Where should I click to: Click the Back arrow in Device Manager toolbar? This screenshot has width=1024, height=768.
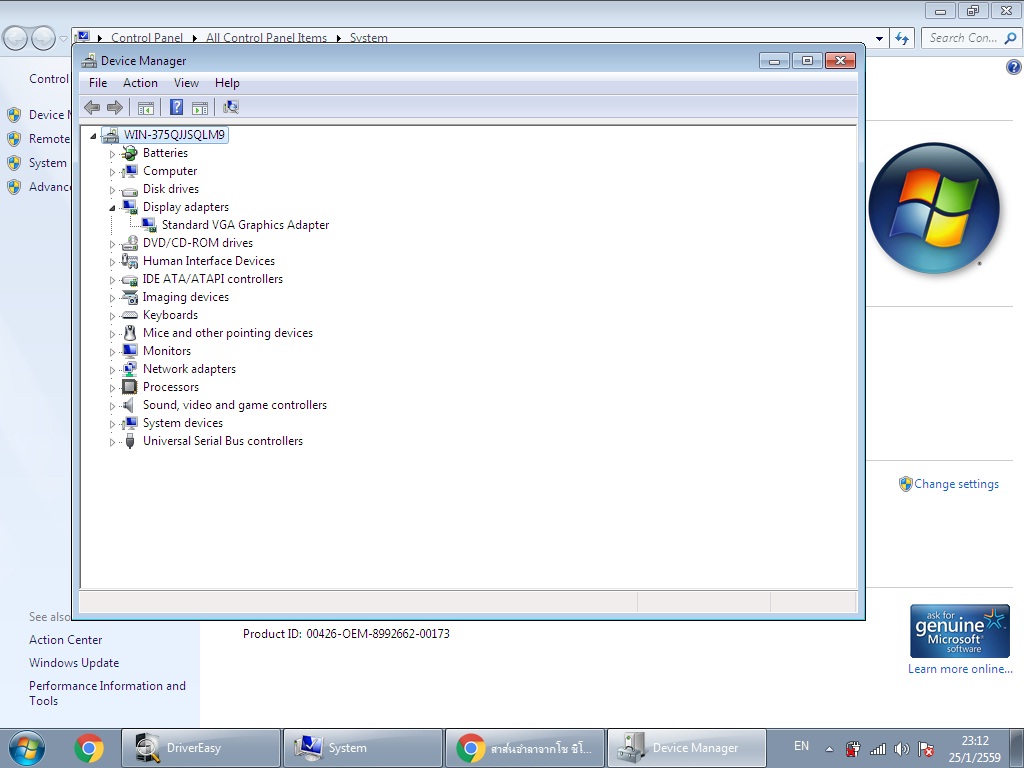click(92, 107)
